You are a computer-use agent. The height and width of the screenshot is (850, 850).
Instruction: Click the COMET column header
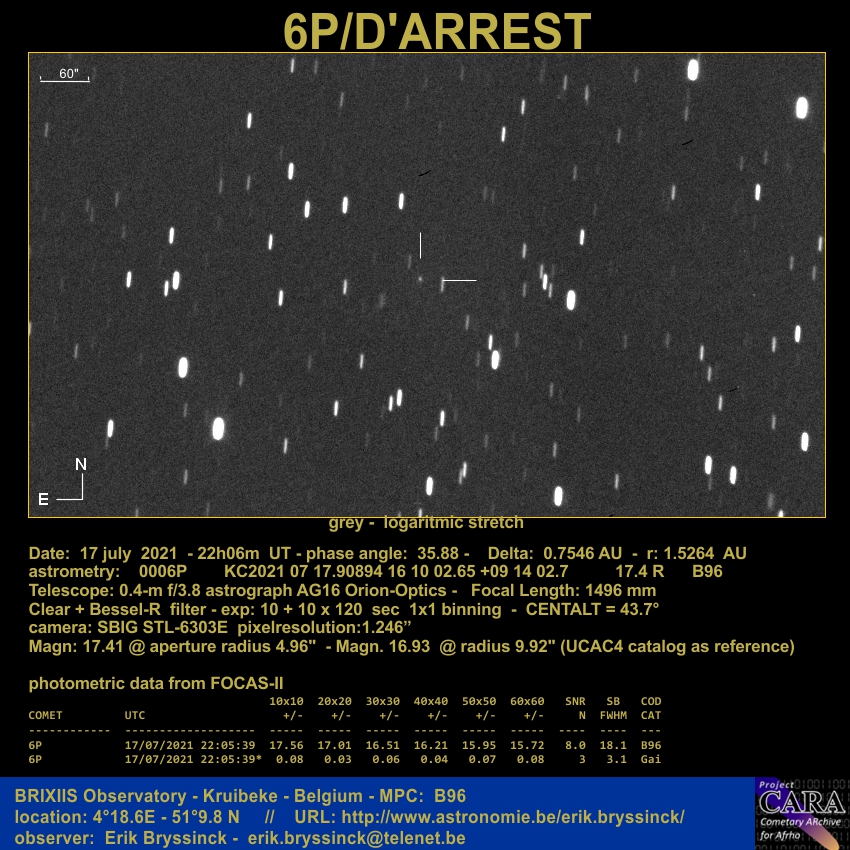tap(46, 716)
